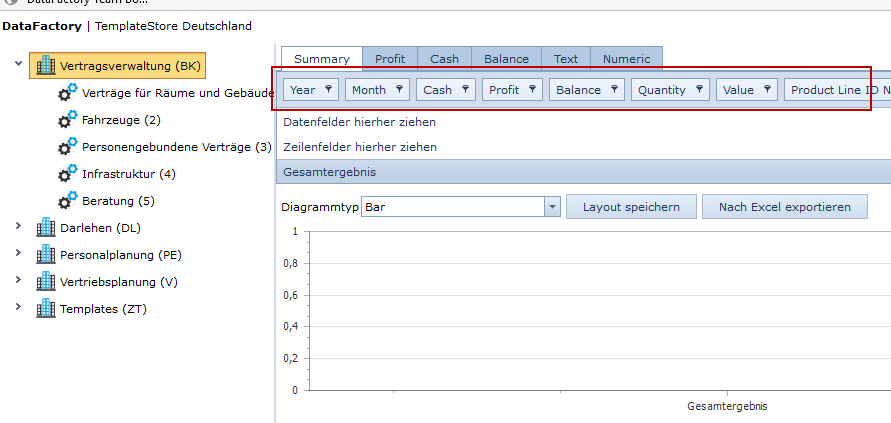
Task: Click the building icon beside Darlehen (DL)
Action: point(46,228)
